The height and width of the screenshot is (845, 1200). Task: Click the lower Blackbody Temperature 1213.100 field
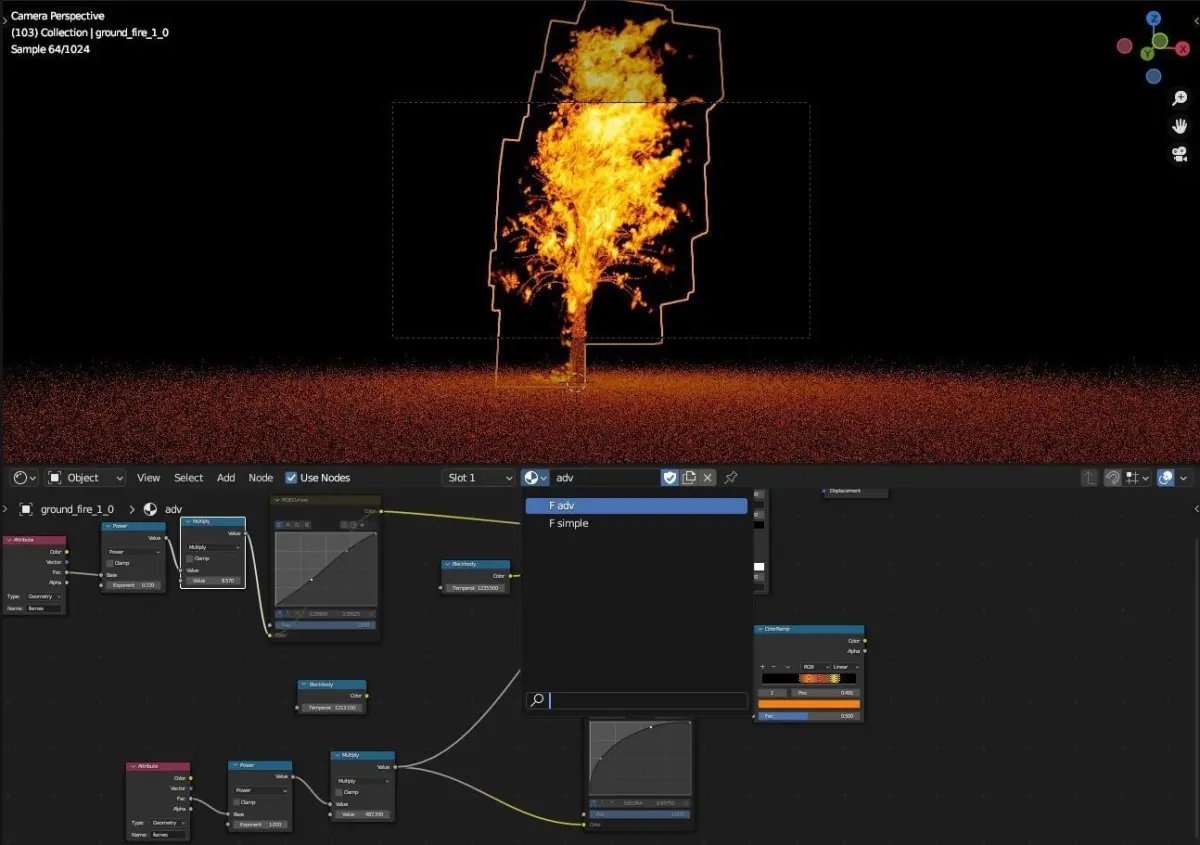point(333,708)
